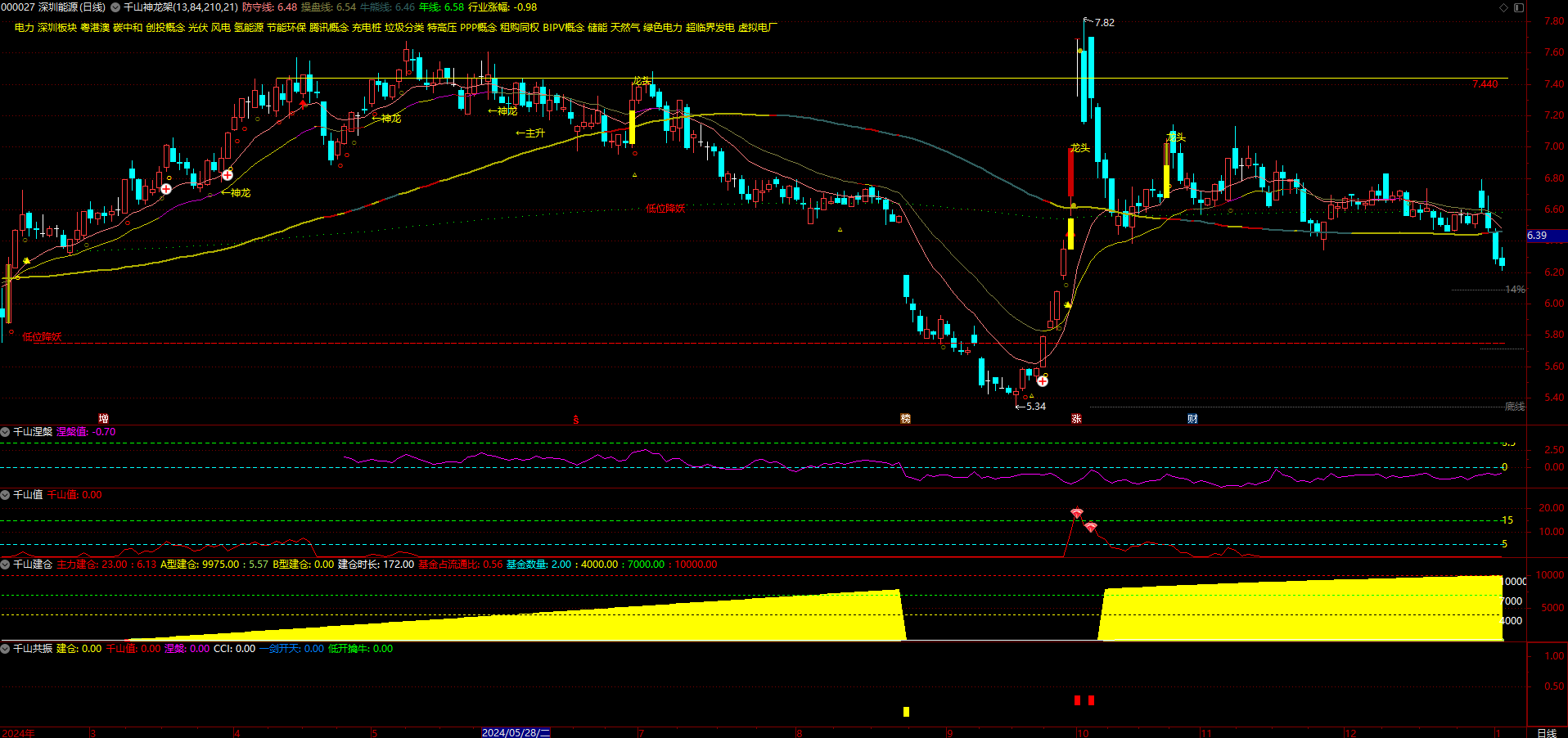The height and width of the screenshot is (738, 1568).
Task: Click the 涨 event marker icon
Action: point(1076,419)
